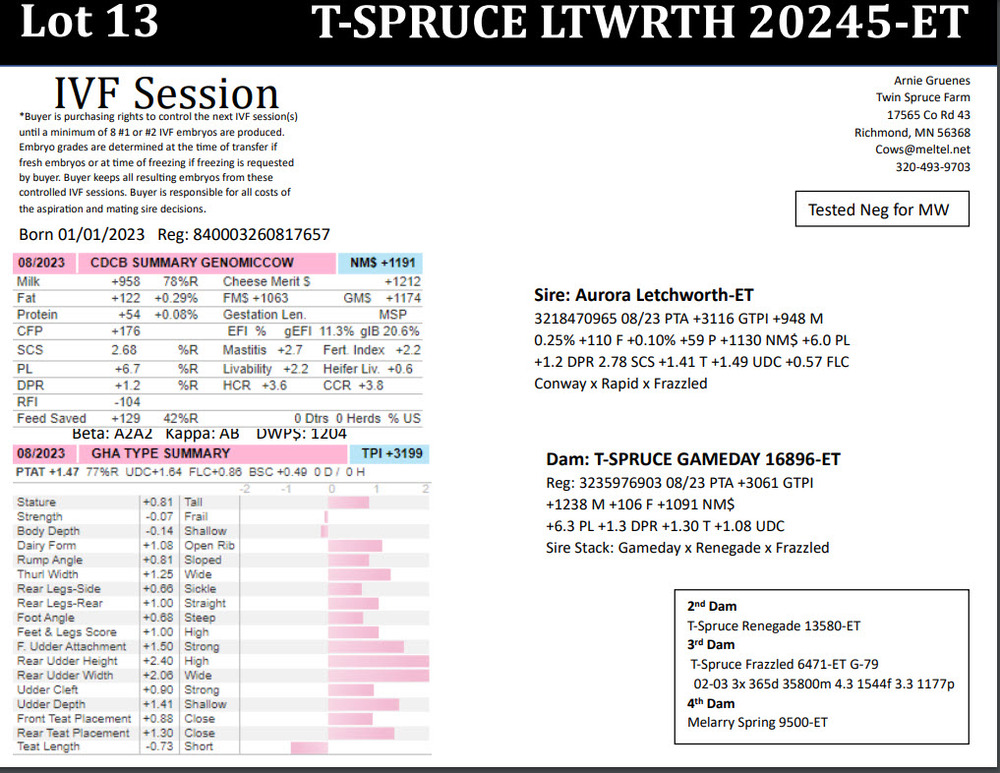Select the "Udder Cleft" trait label

[47, 690]
